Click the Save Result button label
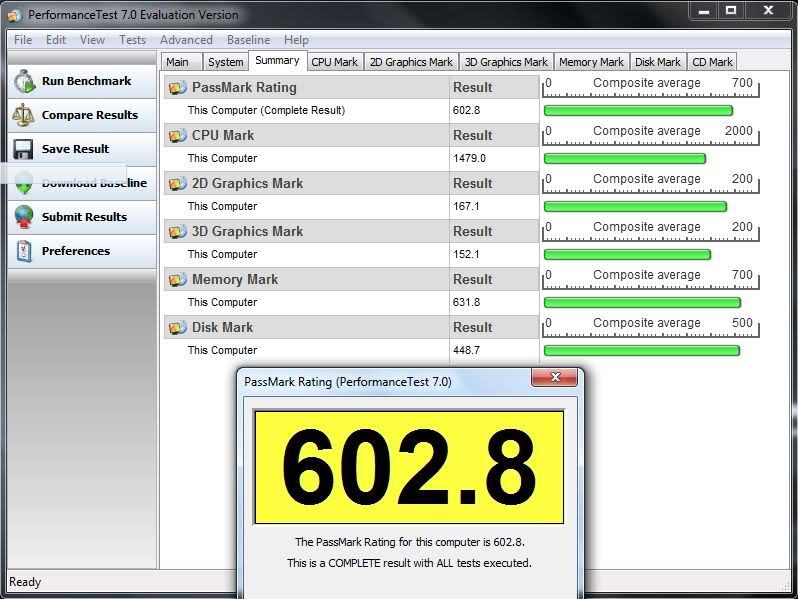 click(x=75, y=149)
